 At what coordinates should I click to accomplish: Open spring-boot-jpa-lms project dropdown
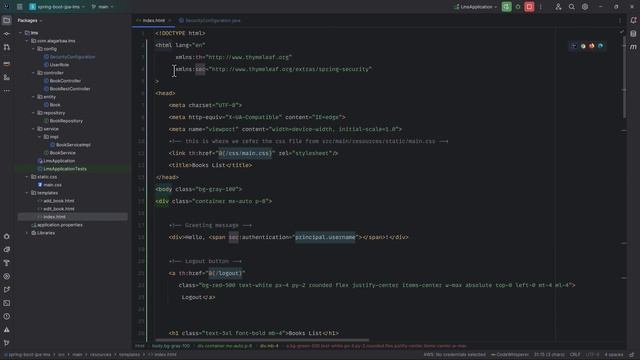click(57, 7)
